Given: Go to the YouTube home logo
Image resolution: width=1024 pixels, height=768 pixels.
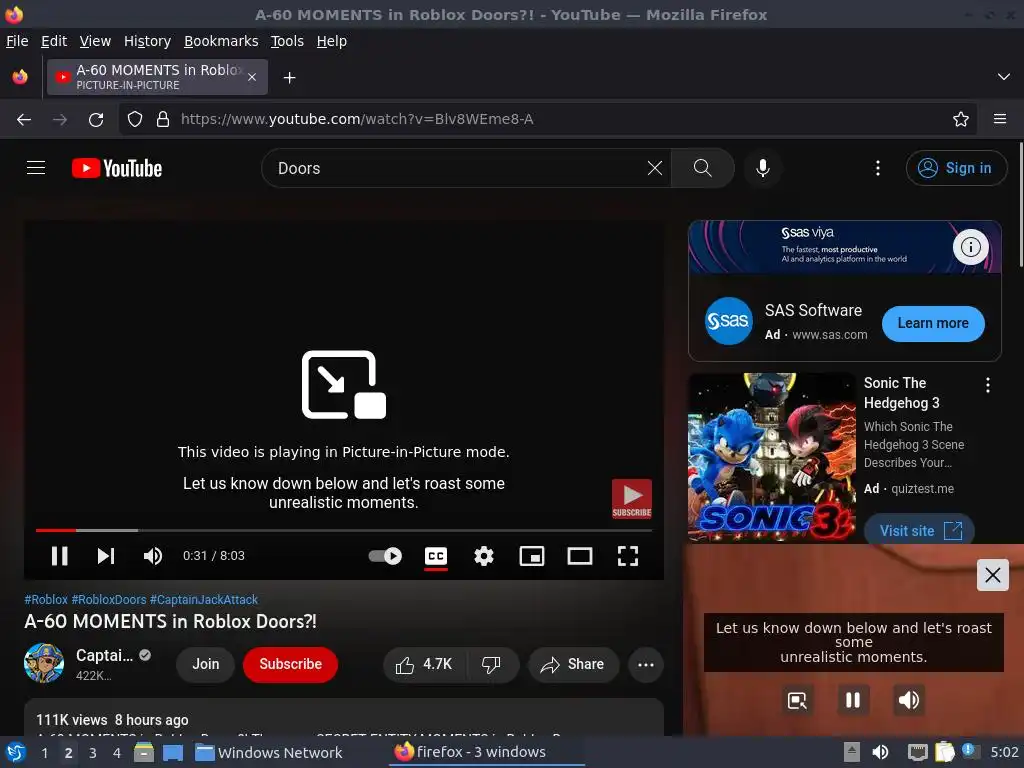Looking at the screenshot, I should (117, 168).
